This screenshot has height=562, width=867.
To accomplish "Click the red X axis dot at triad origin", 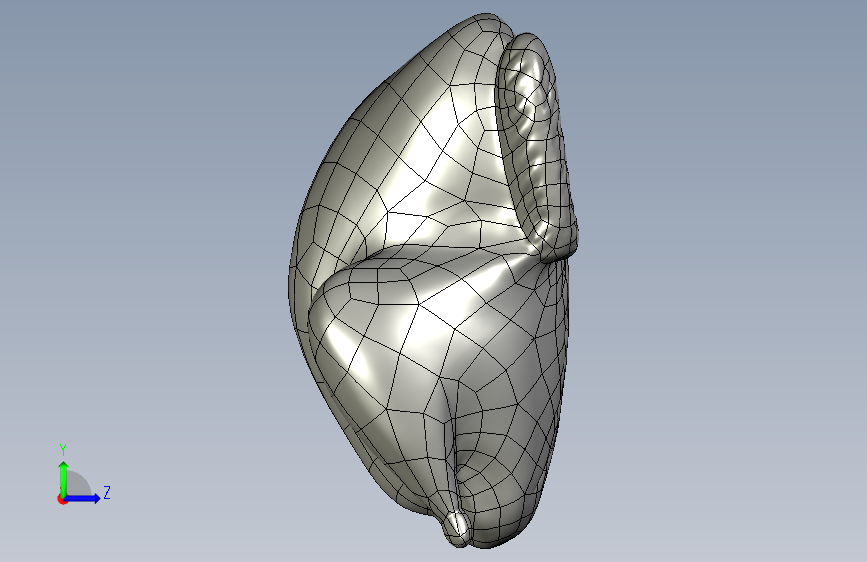I will (62, 499).
